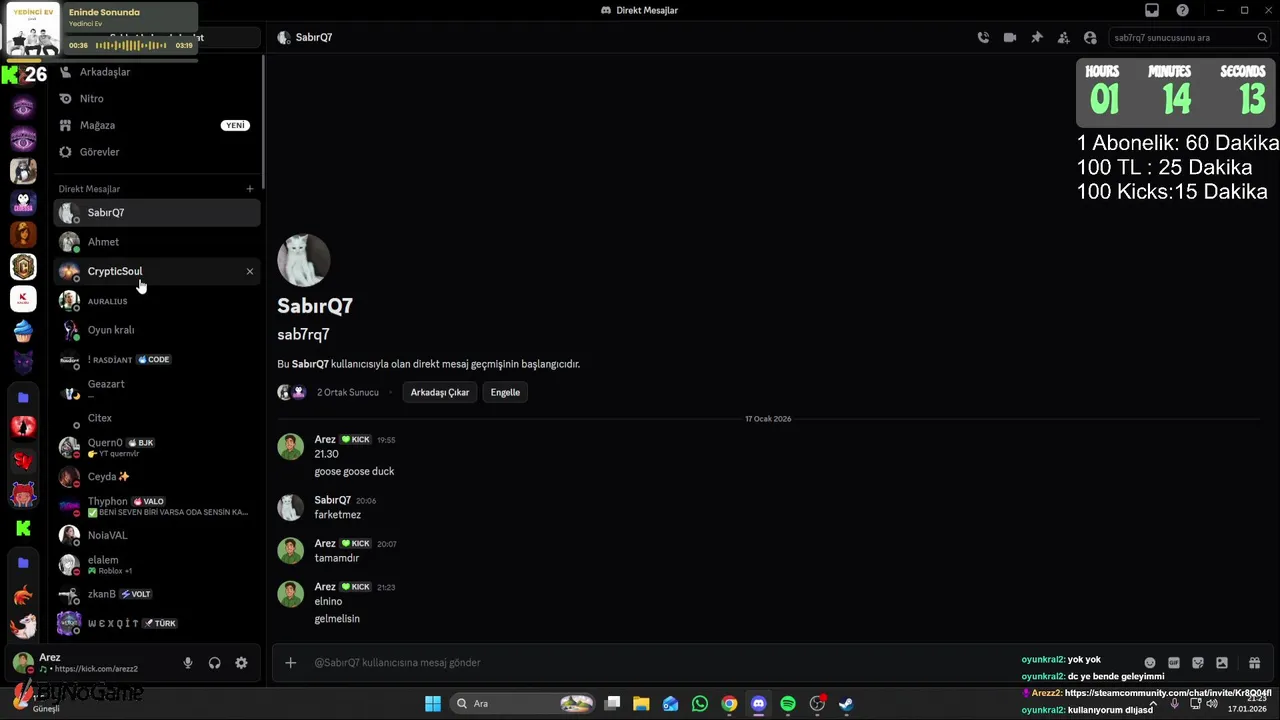Add friends to DM icon

(1063, 37)
